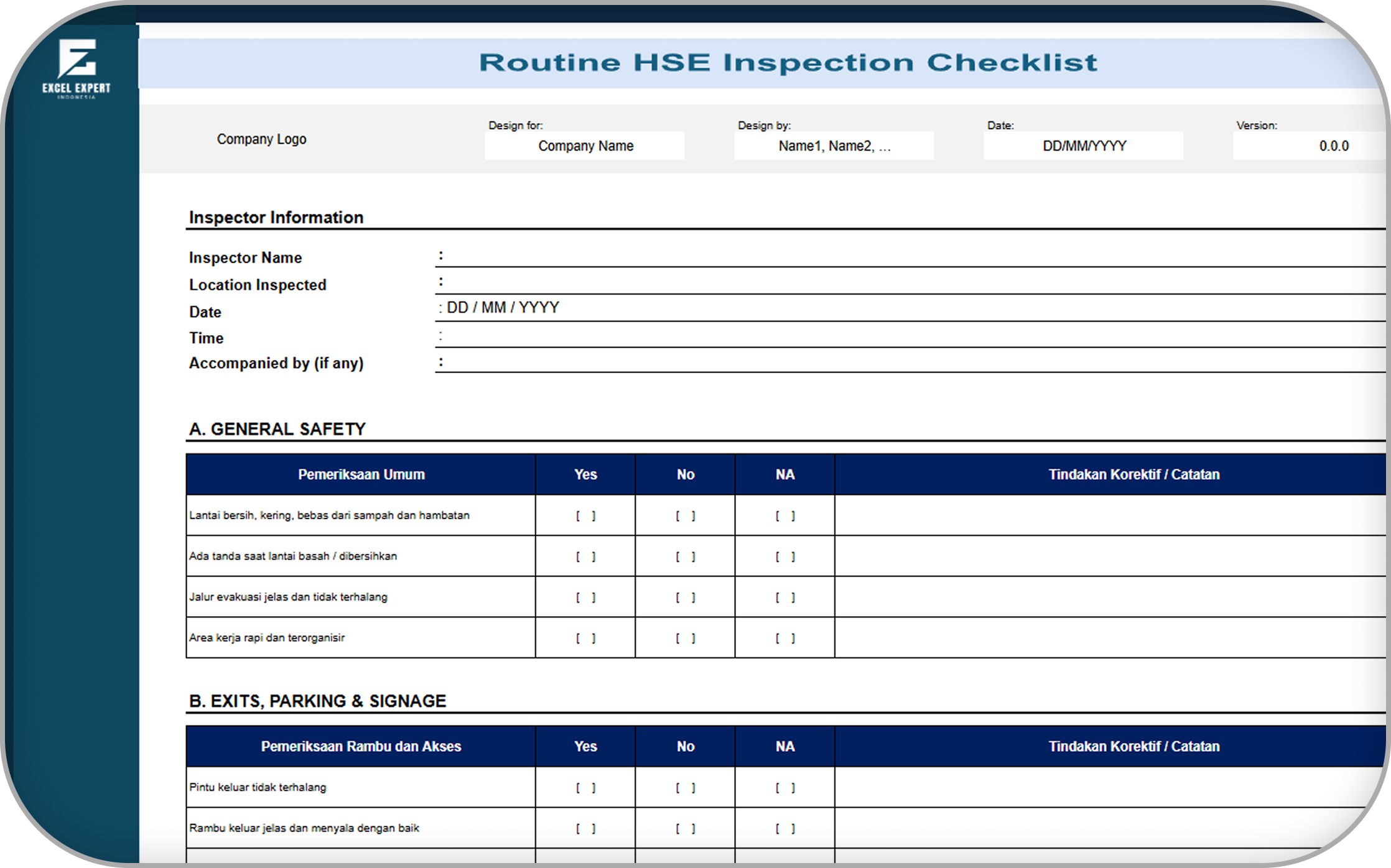Mark No for 'Ada tanda saat lantai basah'
The width and height of the screenshot is (1391, 868).
(685, 556)
